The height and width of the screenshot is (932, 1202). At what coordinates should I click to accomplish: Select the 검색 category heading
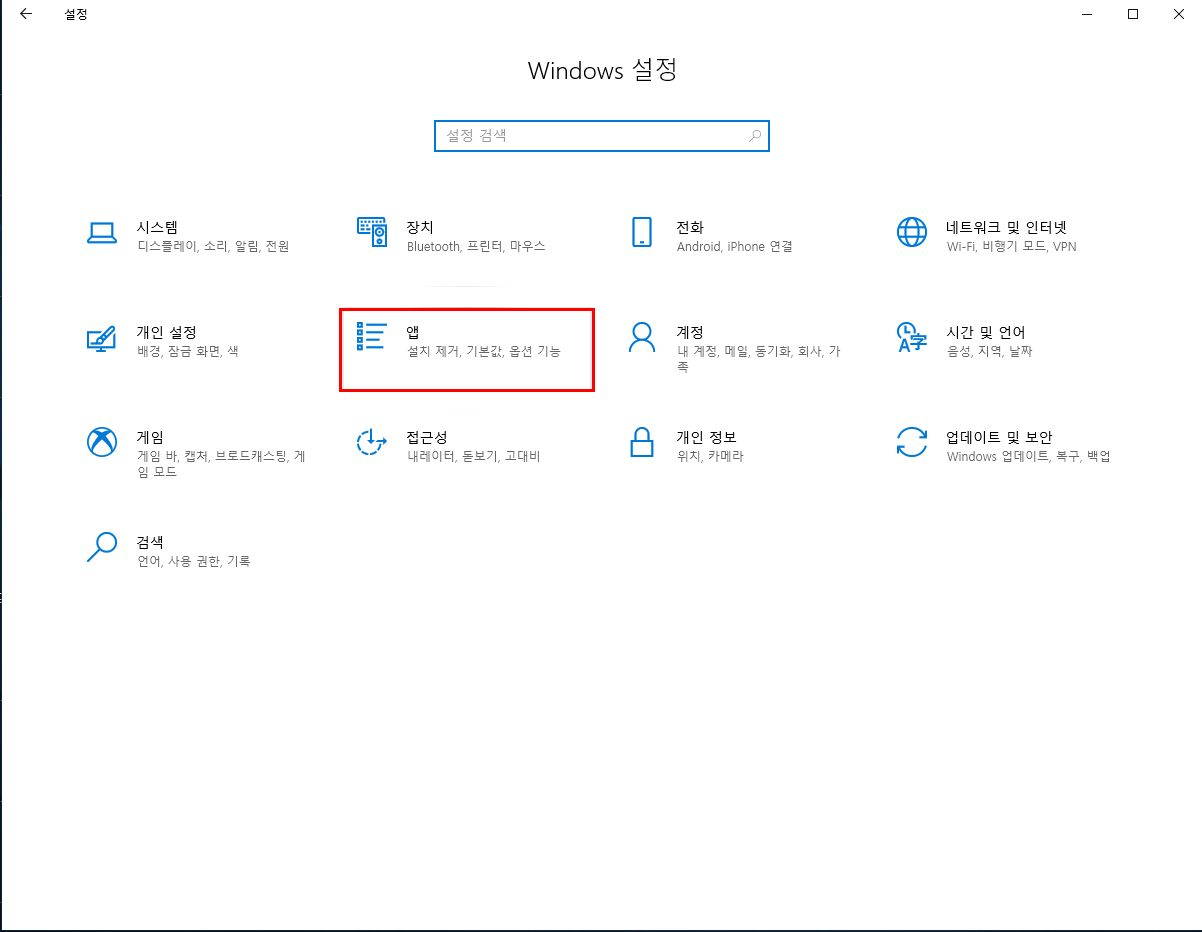(150, 542)
